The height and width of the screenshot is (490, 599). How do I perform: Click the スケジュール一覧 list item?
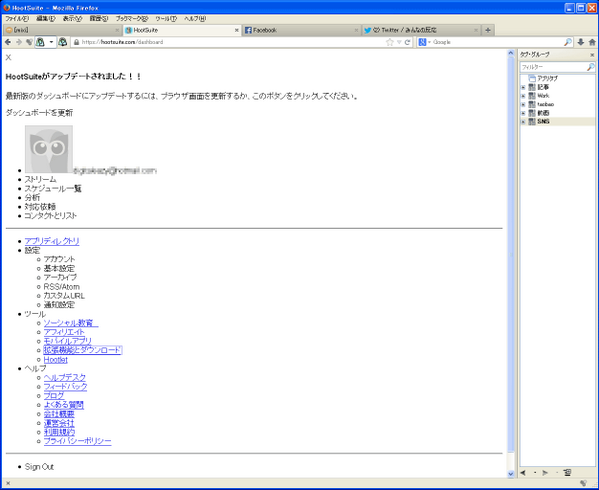[x=53, y=189]
